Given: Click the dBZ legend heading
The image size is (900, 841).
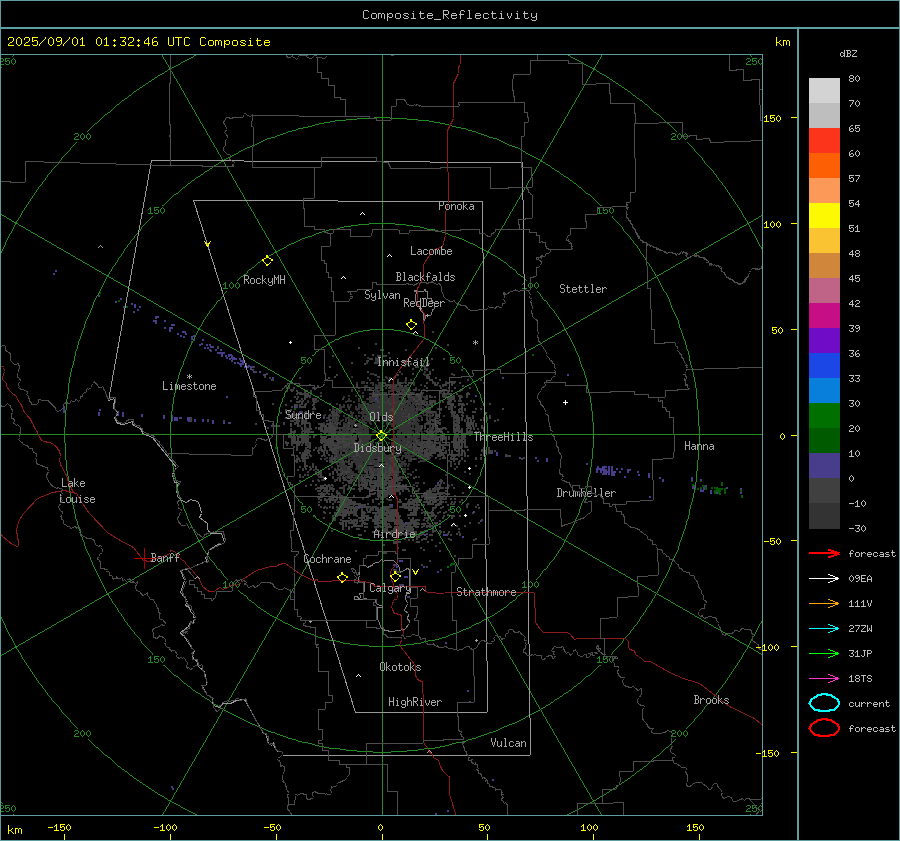Looking at the screenshot, I should click(848, 53).
